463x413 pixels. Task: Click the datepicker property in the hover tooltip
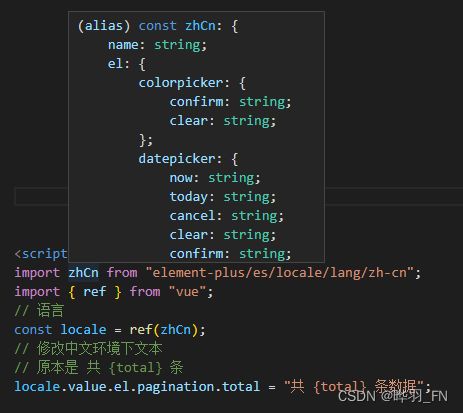[x=177, y=159]
